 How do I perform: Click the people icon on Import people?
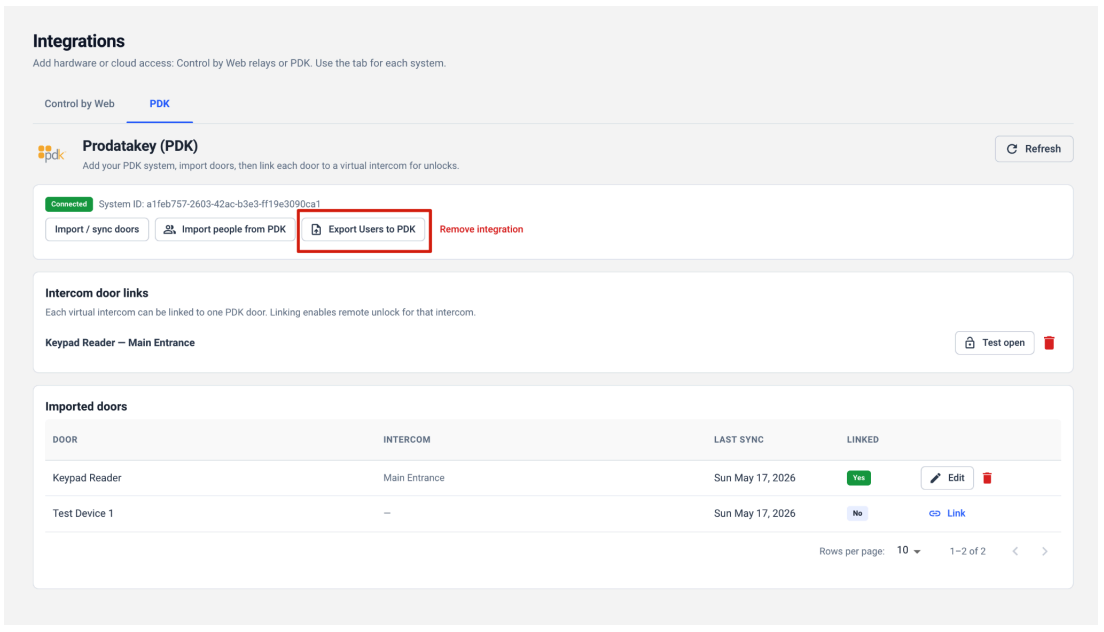(170, 229)
